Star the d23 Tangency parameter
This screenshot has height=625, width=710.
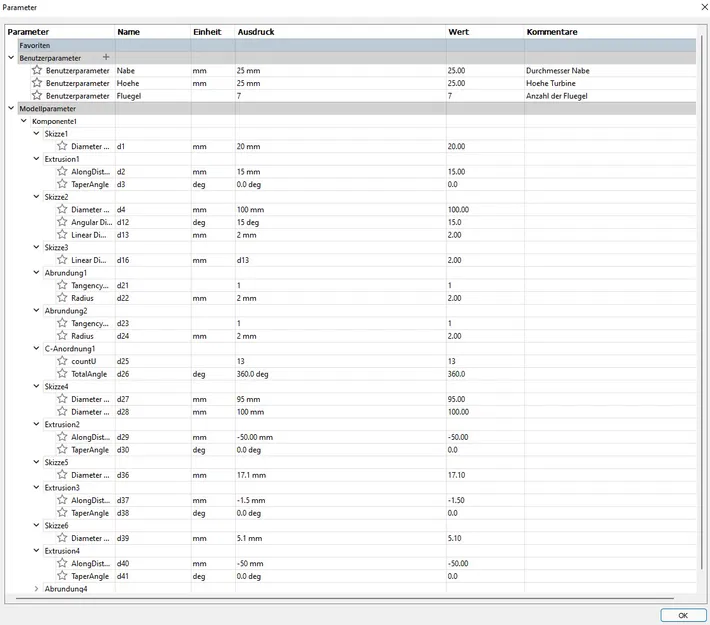tap(62, 323)
